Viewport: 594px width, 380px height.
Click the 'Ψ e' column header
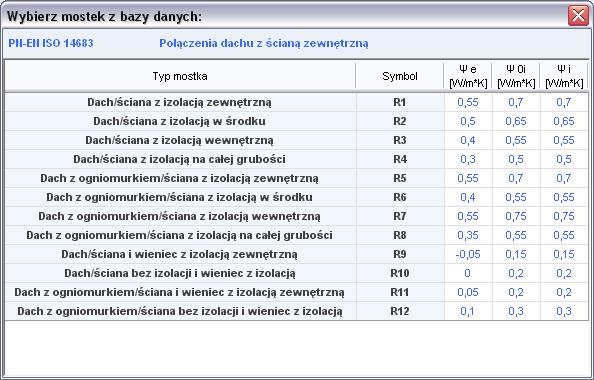coord(468,76)
